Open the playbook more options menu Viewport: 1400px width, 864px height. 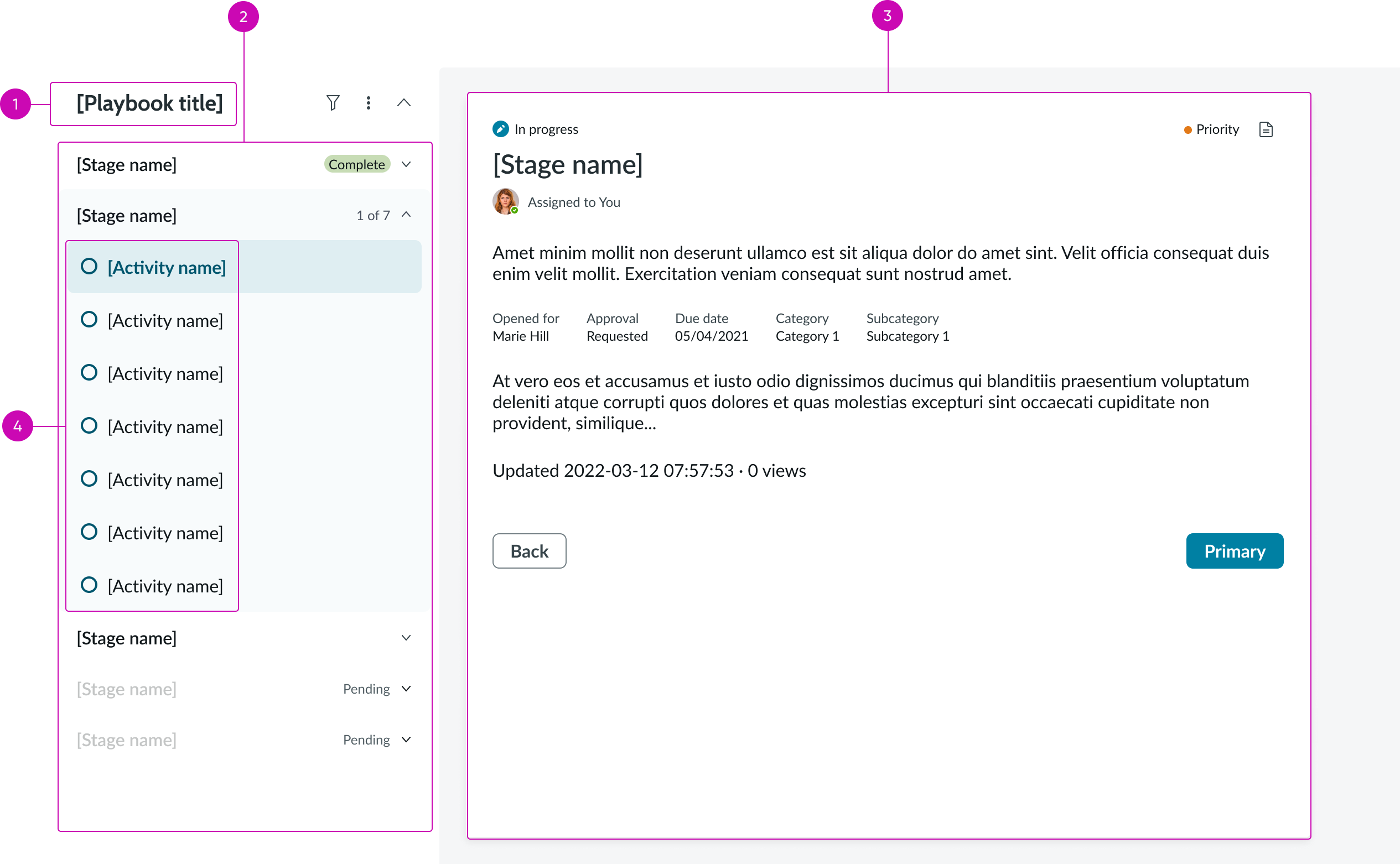click(x=368, y=103)
